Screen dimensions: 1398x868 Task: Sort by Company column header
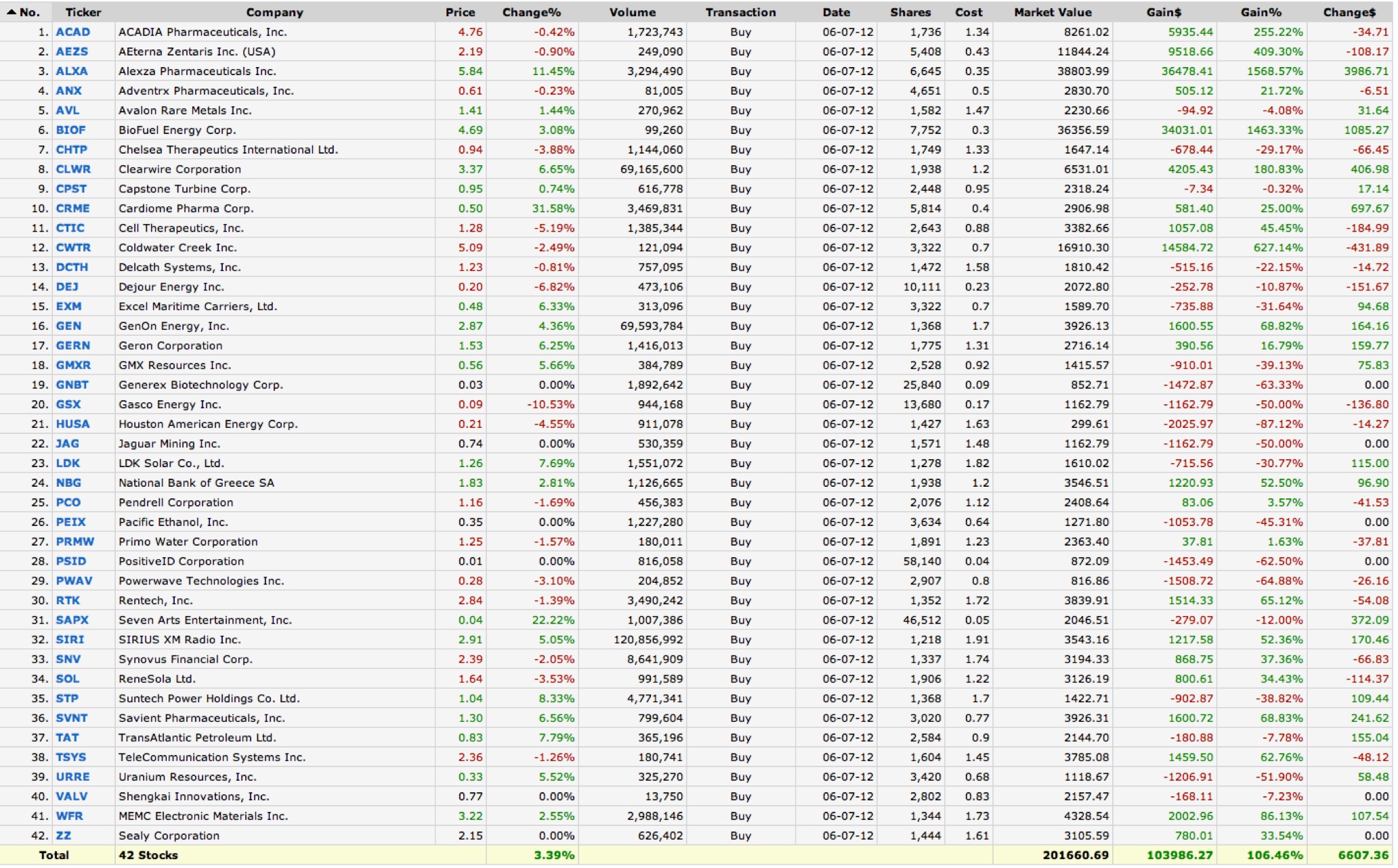click(274, 12)
